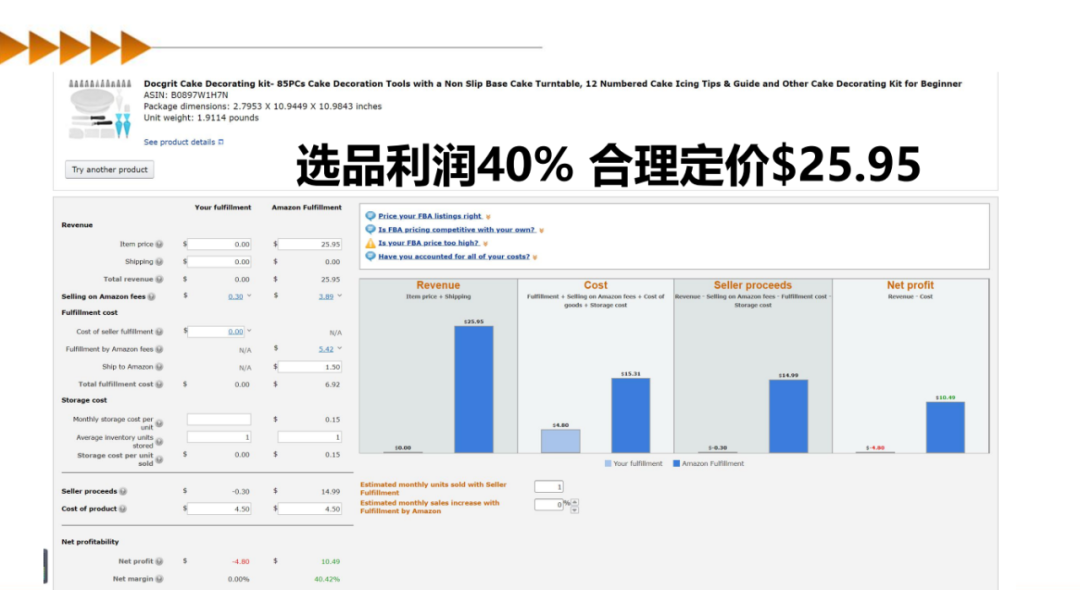
Task: Expand 'Is your FBA price too high' arrow
Action: coord(486,244)
